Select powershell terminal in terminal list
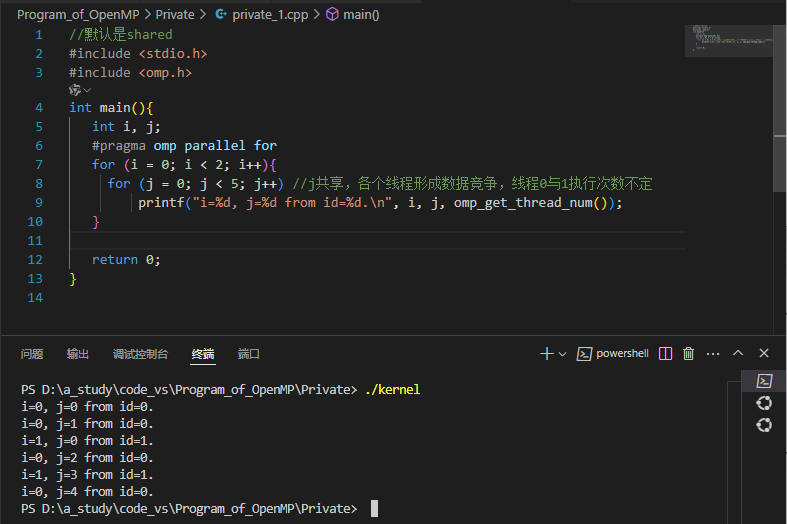Screen dimensions: 787x524 coord(764,381)
